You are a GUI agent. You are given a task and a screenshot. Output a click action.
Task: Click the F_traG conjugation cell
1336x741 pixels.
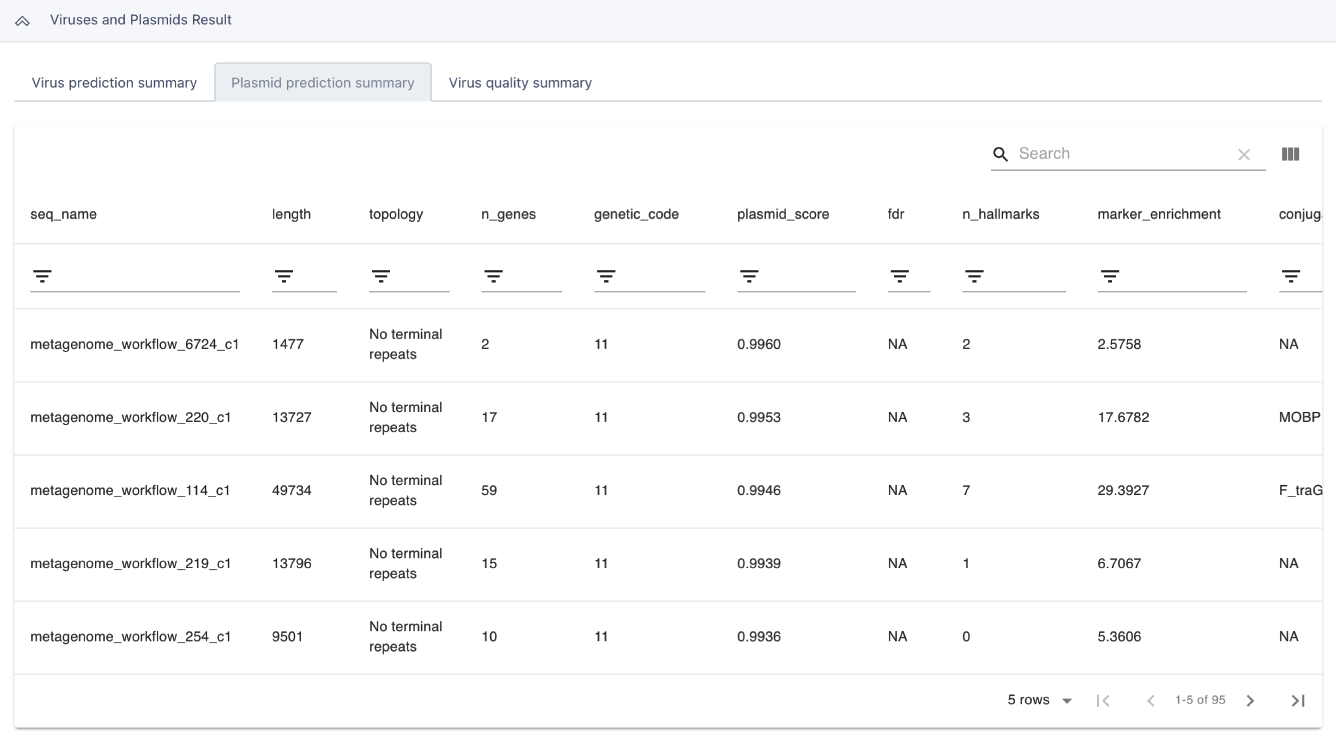[1300, 490]
